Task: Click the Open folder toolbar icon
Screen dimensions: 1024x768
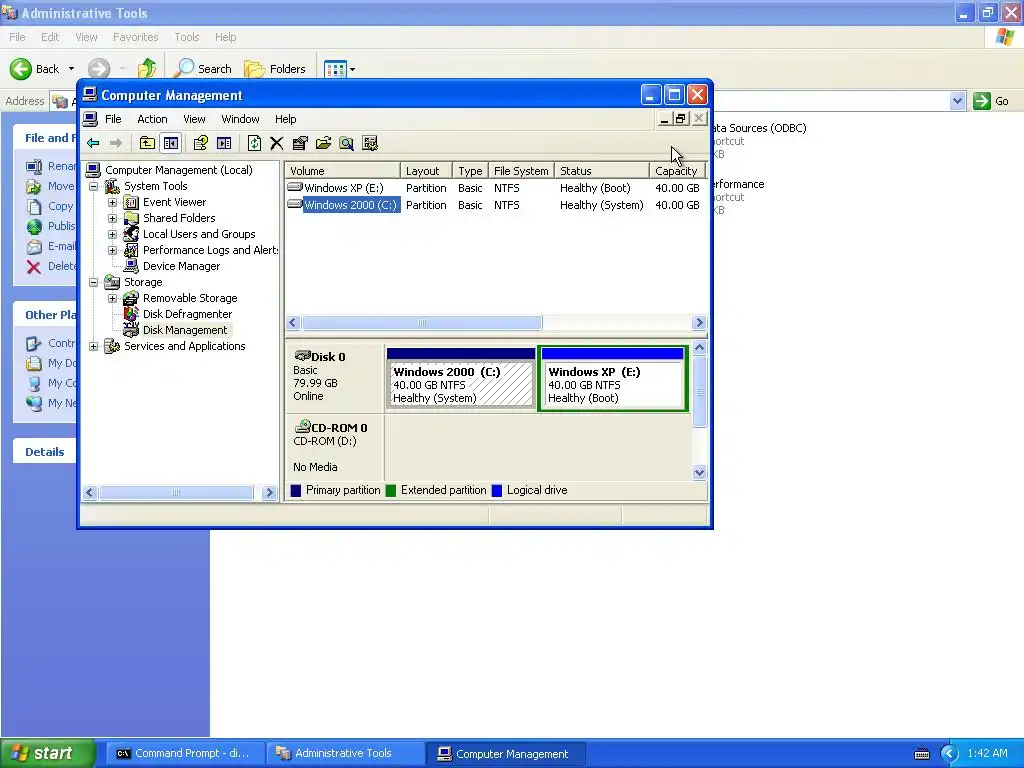Action: (x=323, y=143)
